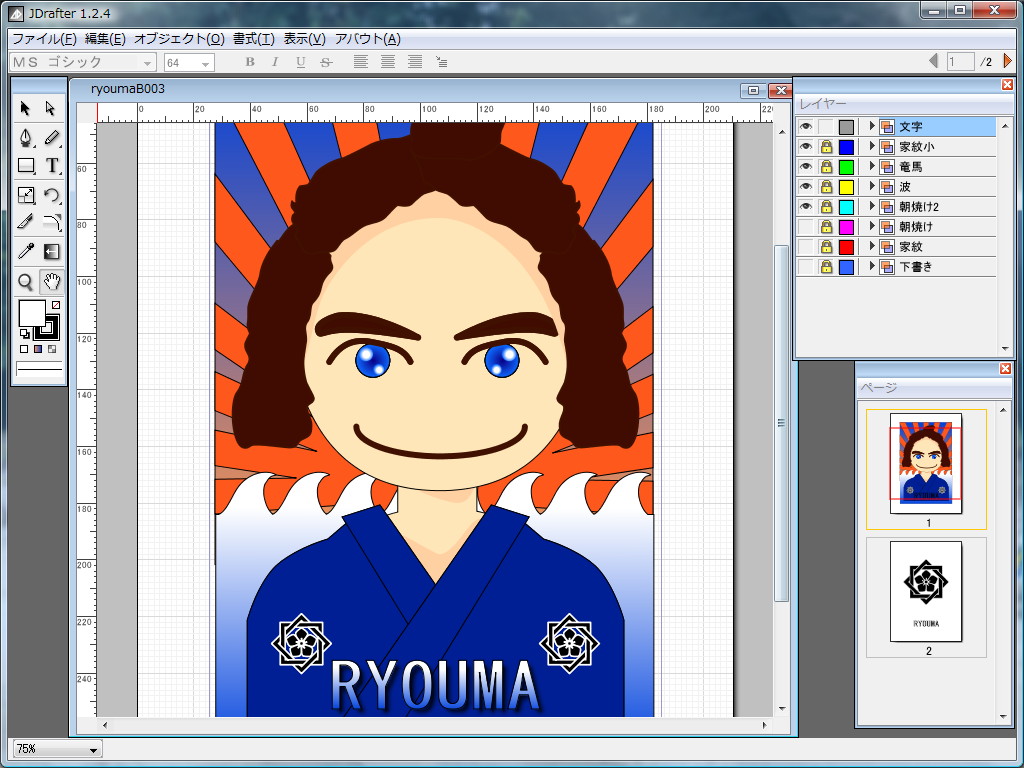
Task: Hide the 朝焼け2 layer via eye icon
Action: [806, 207]
